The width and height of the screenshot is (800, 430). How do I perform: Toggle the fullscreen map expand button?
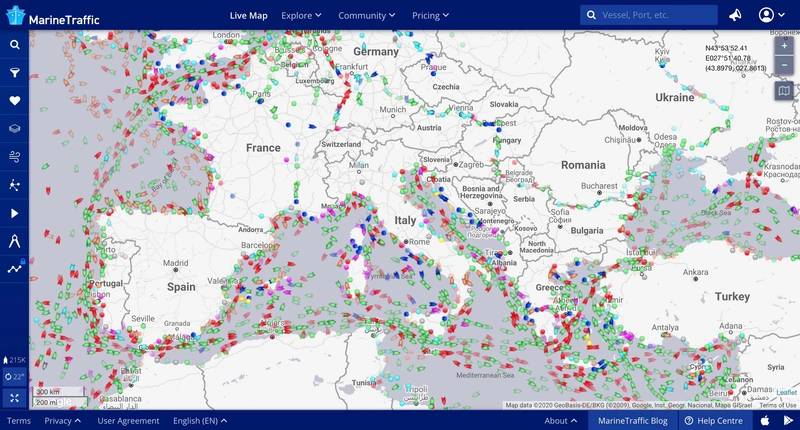(x=15, y=398)
